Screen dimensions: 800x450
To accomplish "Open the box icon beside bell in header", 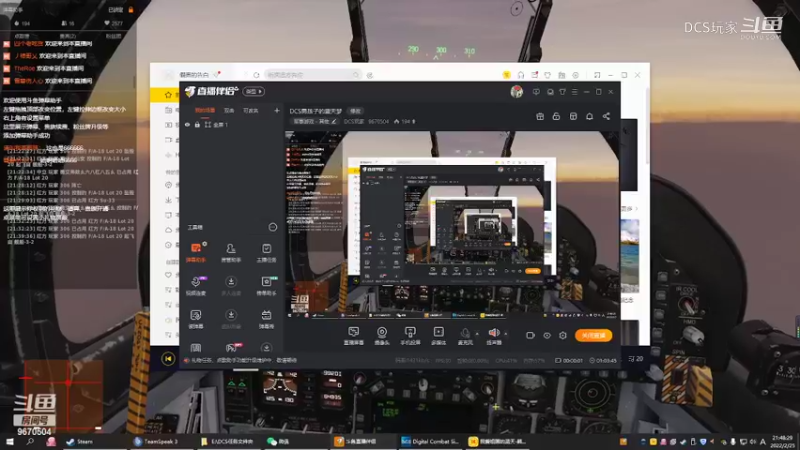I will [573, 116].
